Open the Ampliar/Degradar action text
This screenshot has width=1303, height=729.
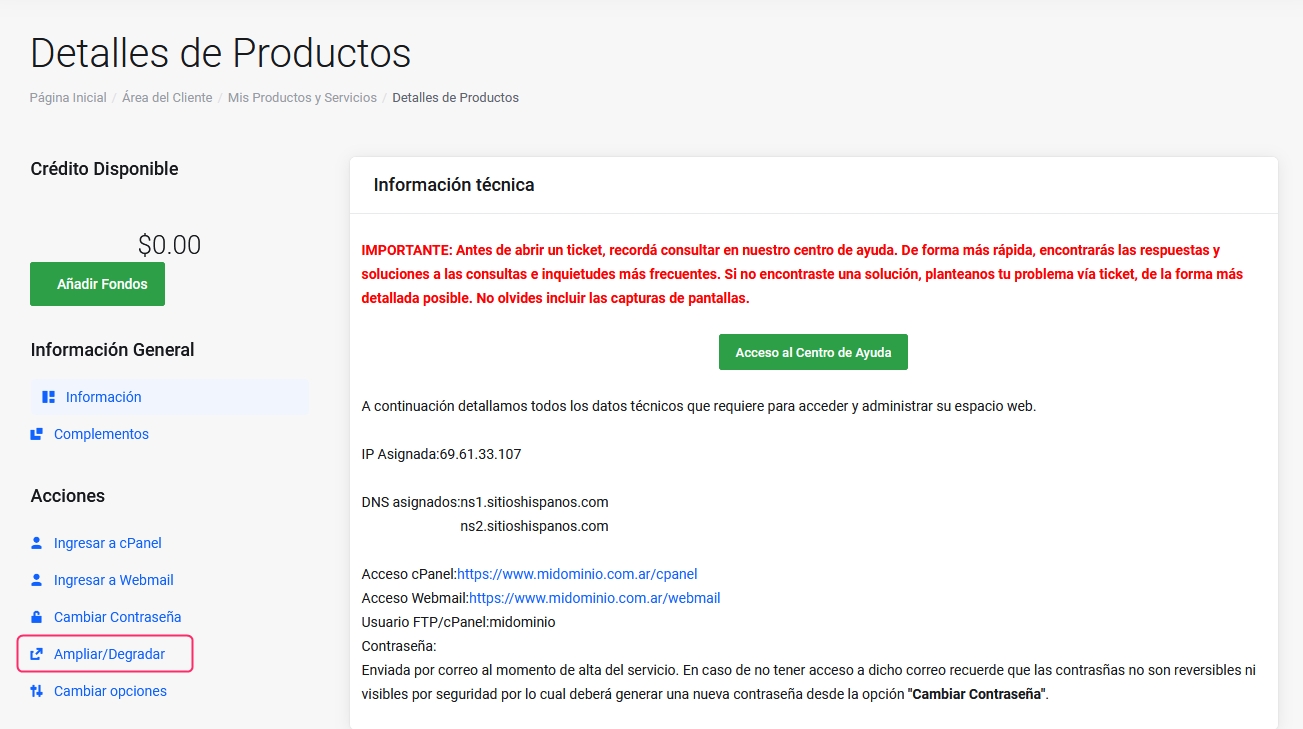(x=109, y=654)
